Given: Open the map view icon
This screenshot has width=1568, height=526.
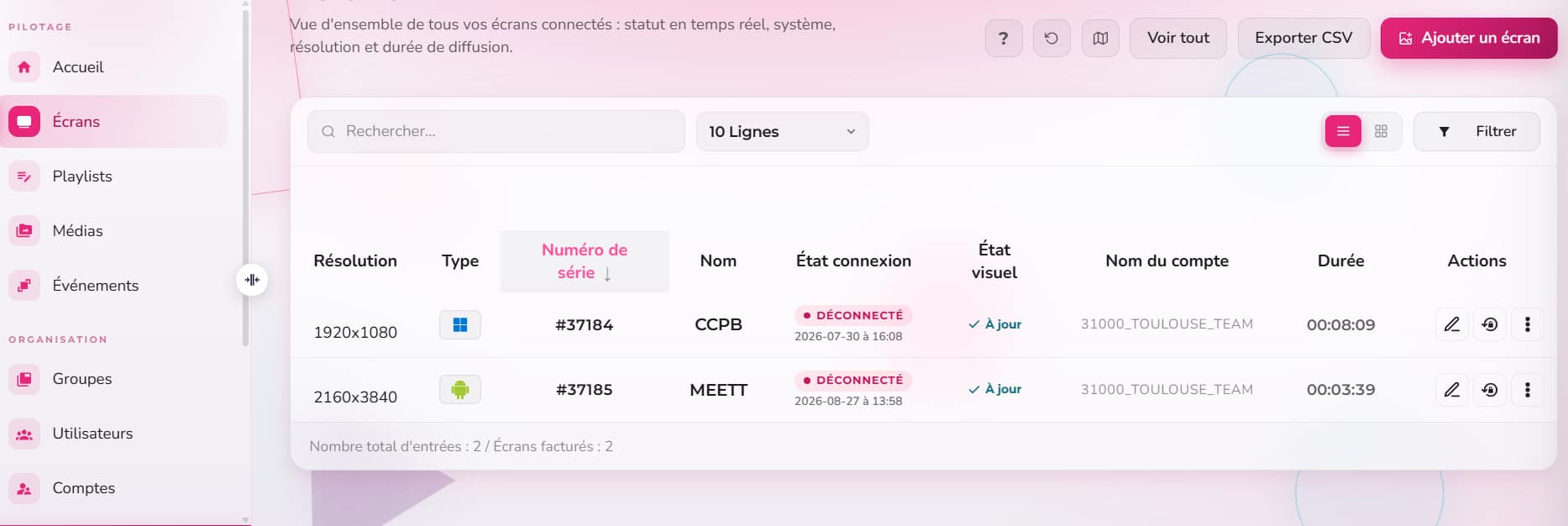Looking at the screenshot, I should 1100,39.
